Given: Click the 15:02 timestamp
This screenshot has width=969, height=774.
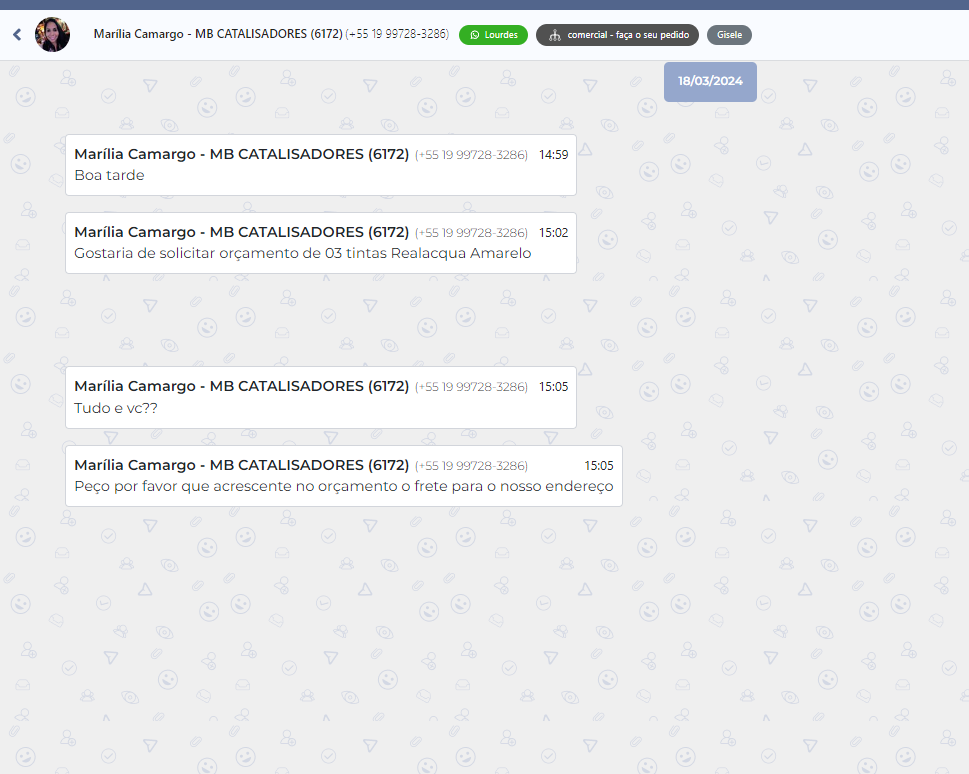Looking at the screenshot, I should [553, 233].
